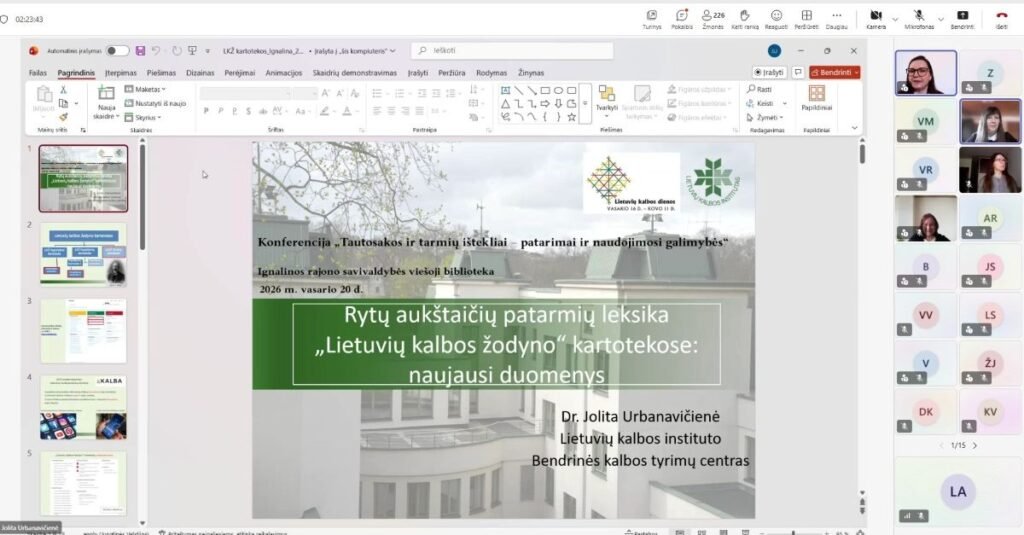Click the purple Save icon in PowerPoint
This screenshot has width=1024, height=535.
(140, 50)
